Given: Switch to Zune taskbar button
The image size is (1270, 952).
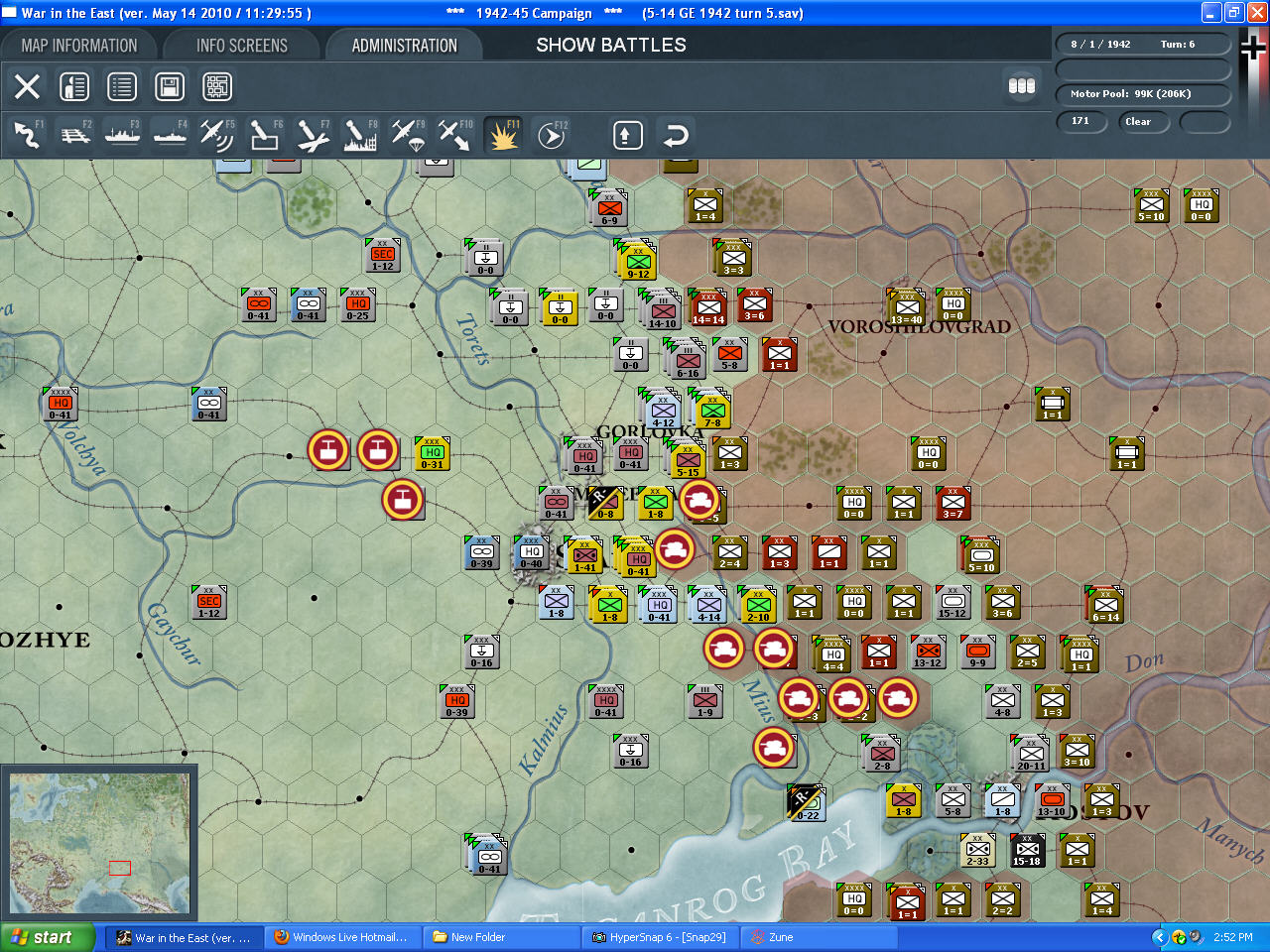Looking at the screenshot, I should 818,937.
